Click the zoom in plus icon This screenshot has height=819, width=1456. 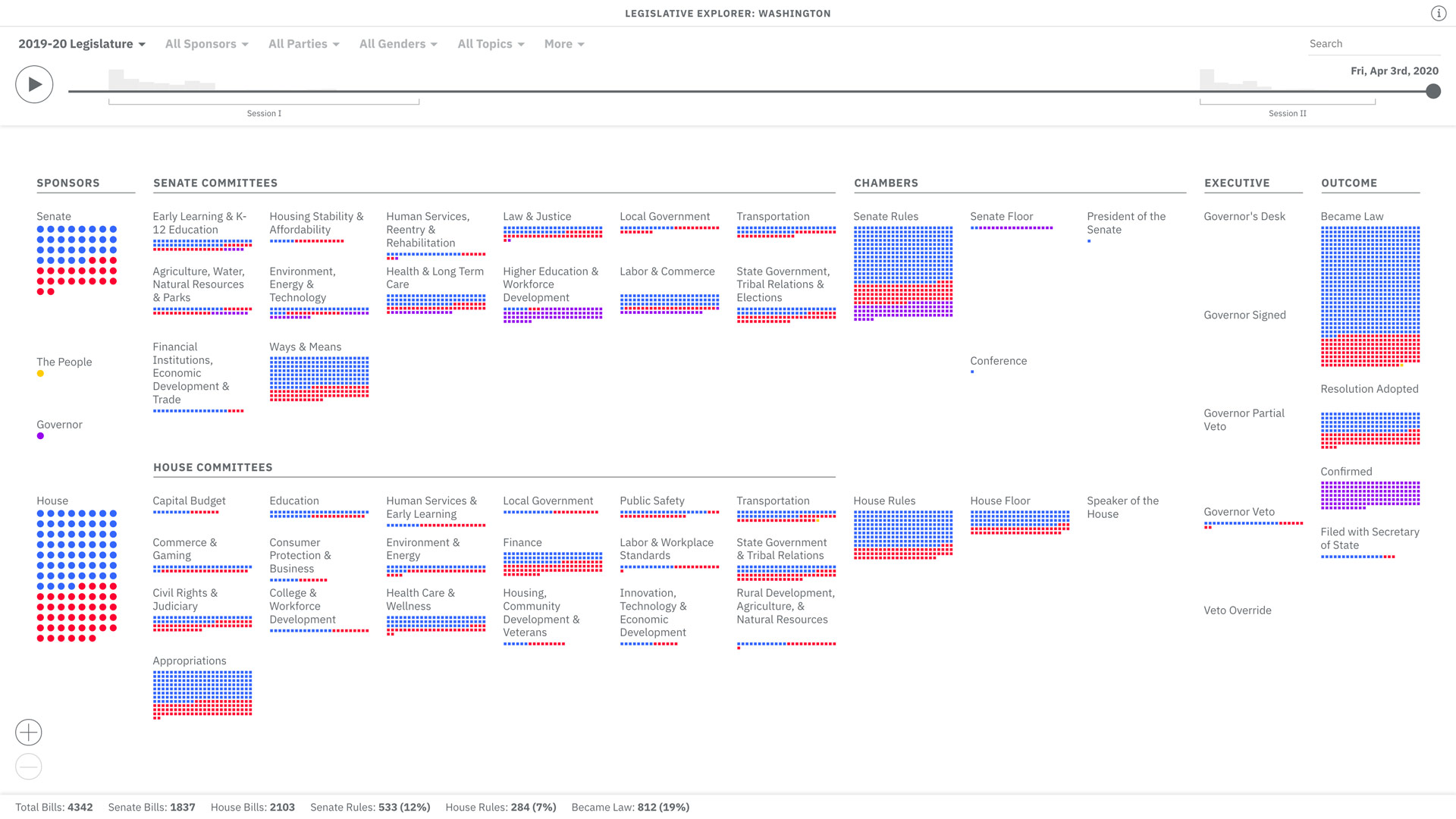coord(29,733)
